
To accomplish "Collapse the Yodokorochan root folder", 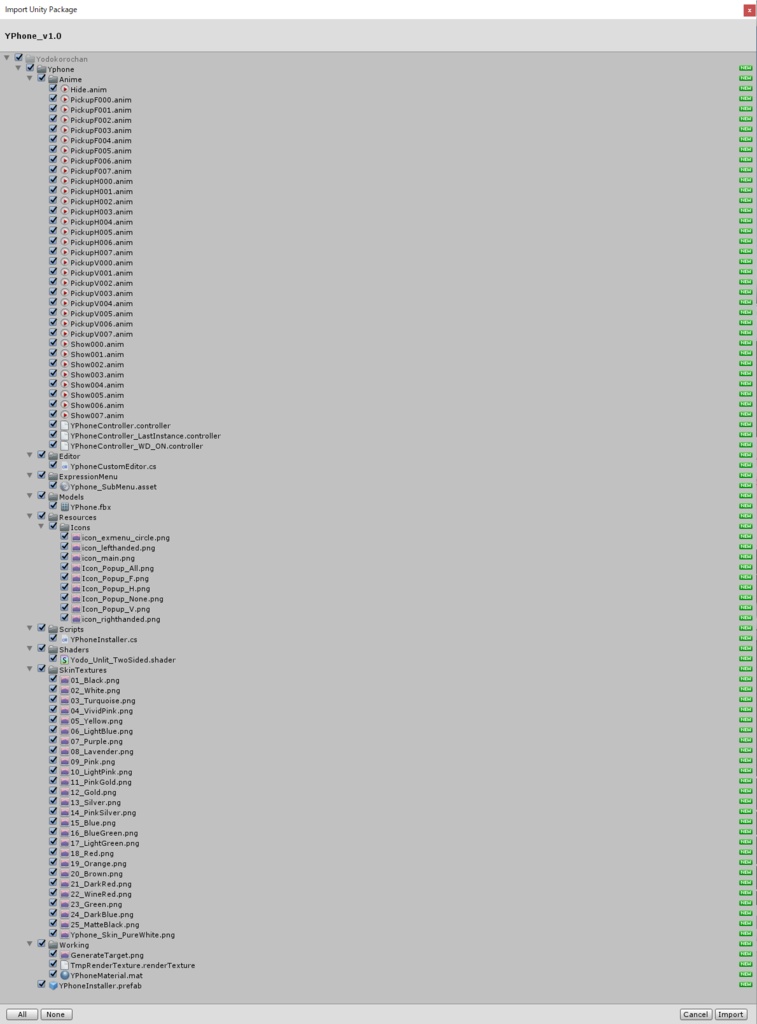I will point(7,58).
